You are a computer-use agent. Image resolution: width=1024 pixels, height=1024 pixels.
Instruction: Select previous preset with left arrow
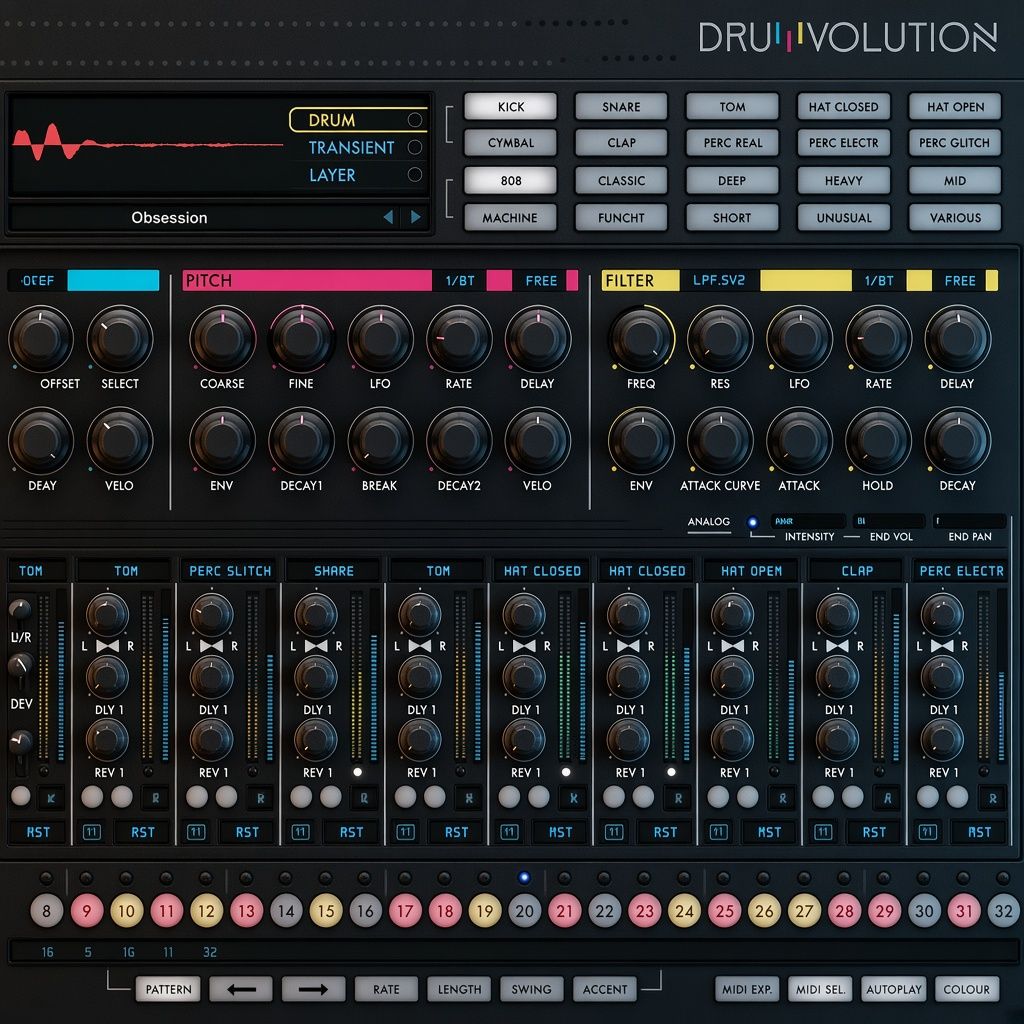point(389,217)
